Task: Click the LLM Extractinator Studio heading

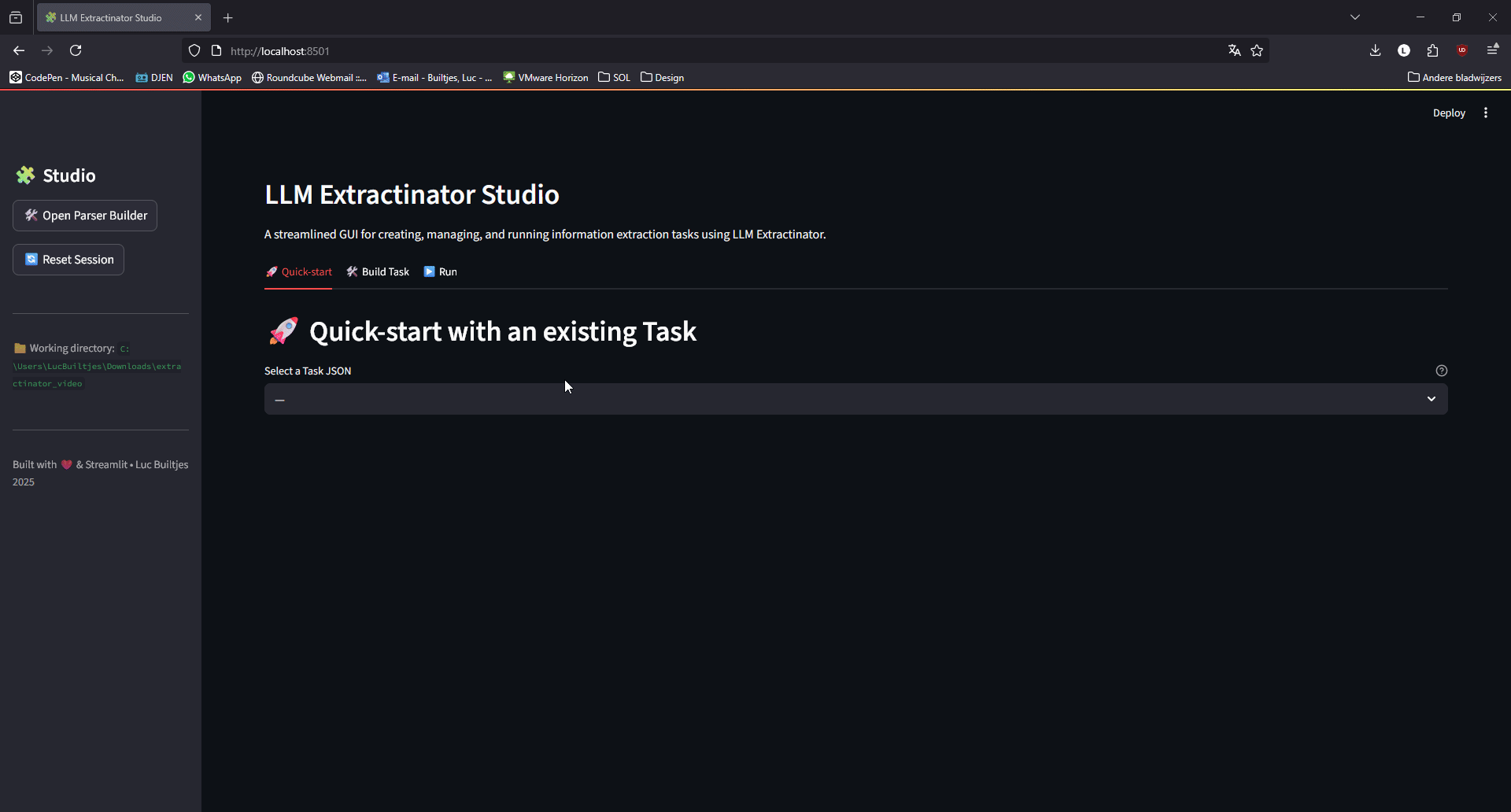Action: [412, 194]
